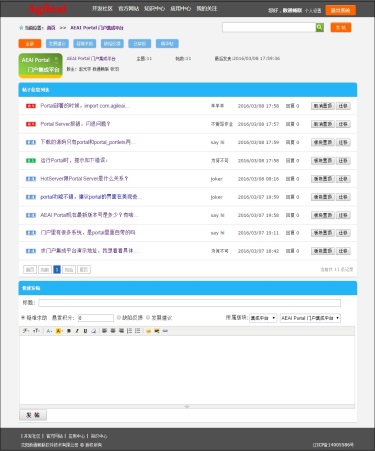Click red tag icon beside 'import com.agileai' post
Screen dimensions: 375x451
[31, 106]
